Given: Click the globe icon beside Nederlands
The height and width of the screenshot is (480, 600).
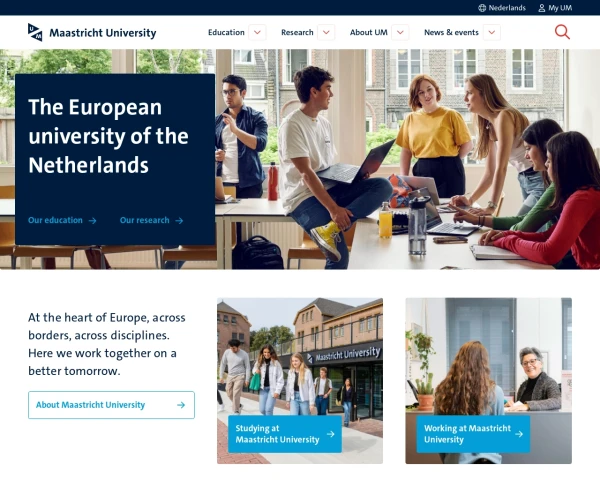Looking at the screenshot, I should [482, 8].
